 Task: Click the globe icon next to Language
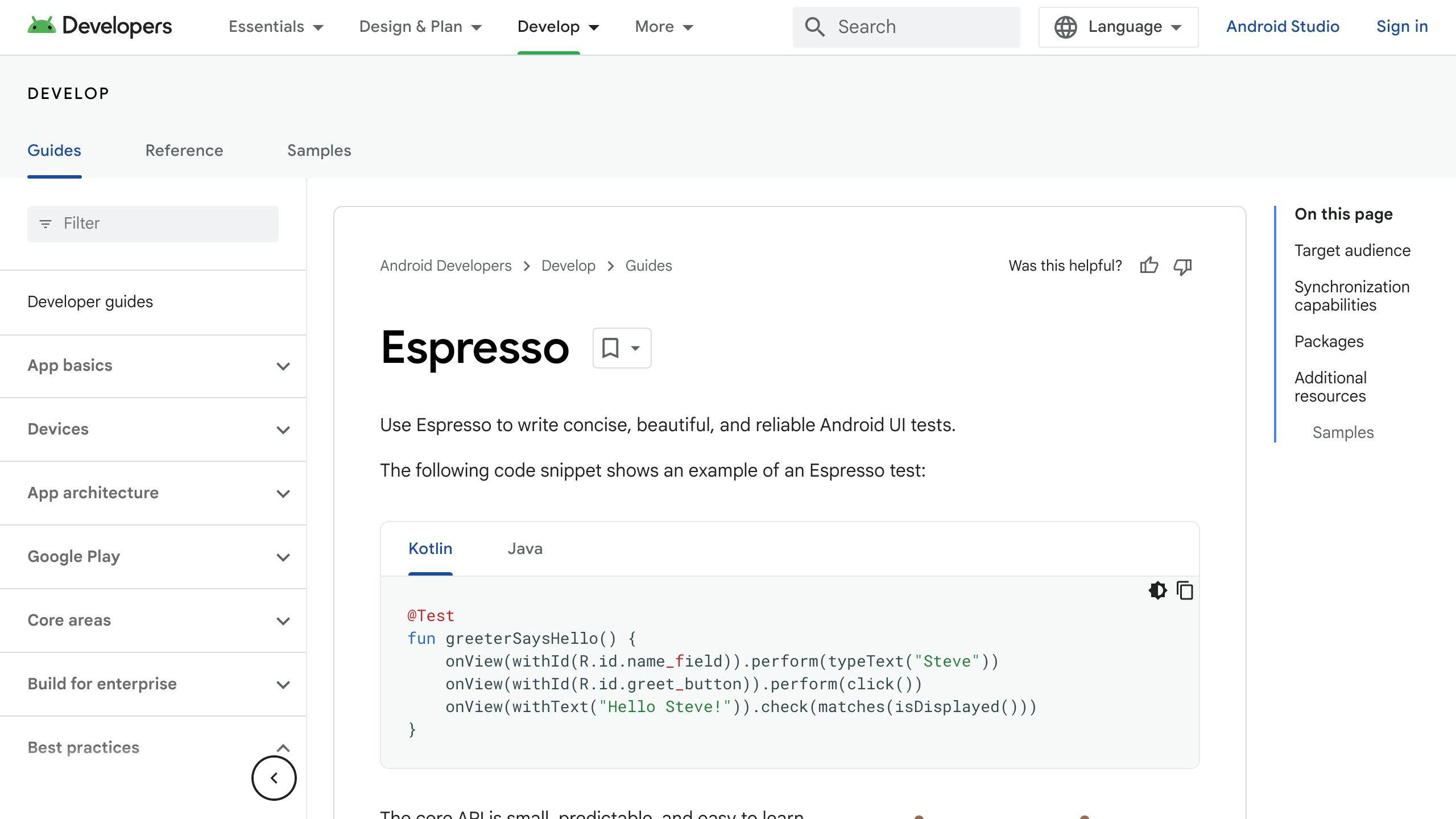(1065, 27)
